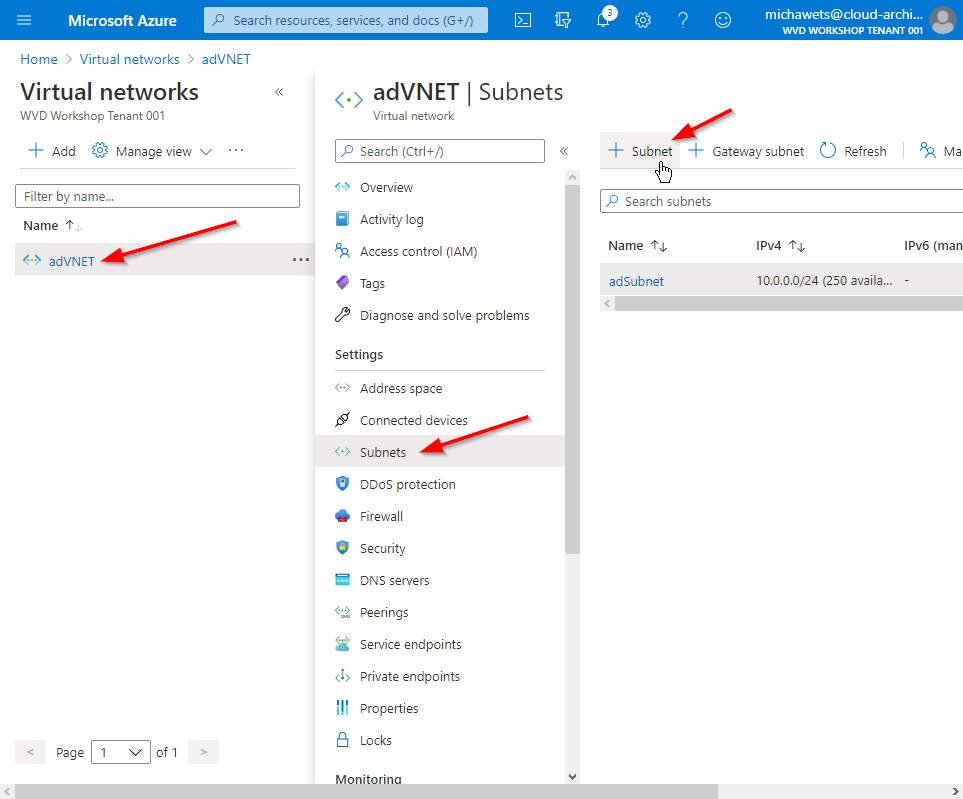Click the global search resources box
The height and width of the screenshot is (799, 963).
tap(346, 20)
